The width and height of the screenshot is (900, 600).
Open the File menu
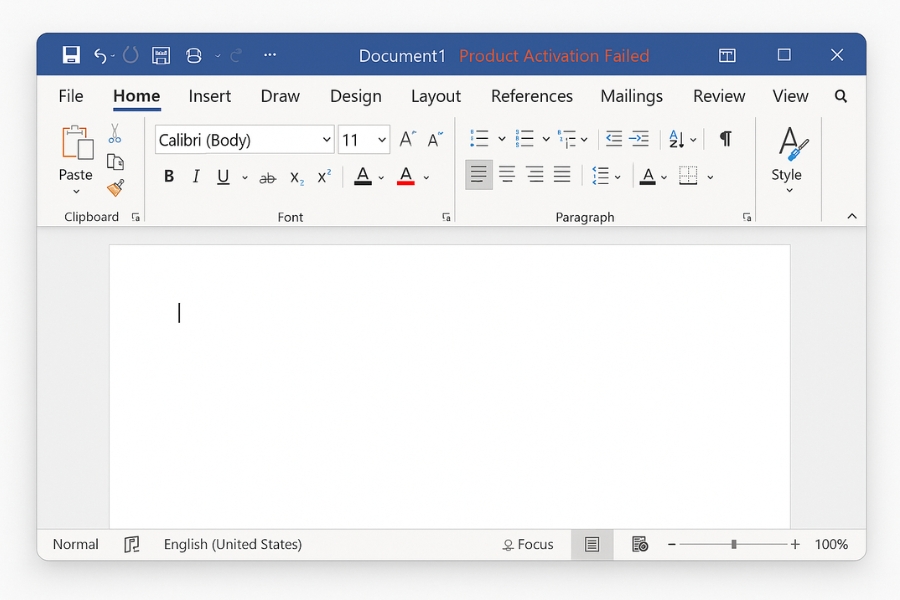pyautogui.click(x=71, y=96)
